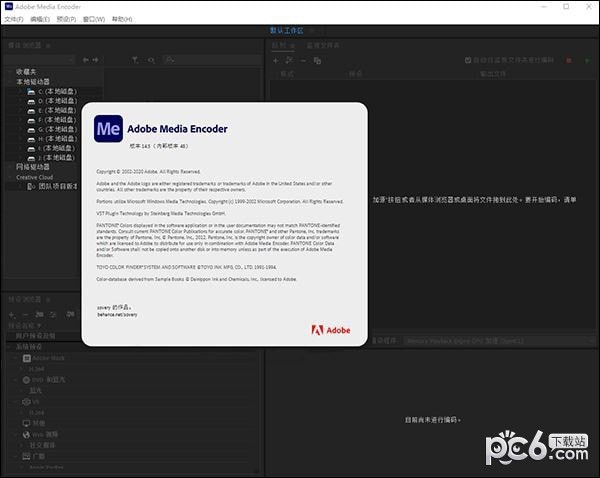Click the view/eye icon beside the filter
This screenshot has width=600, height=478.
(x=152, y=60)
